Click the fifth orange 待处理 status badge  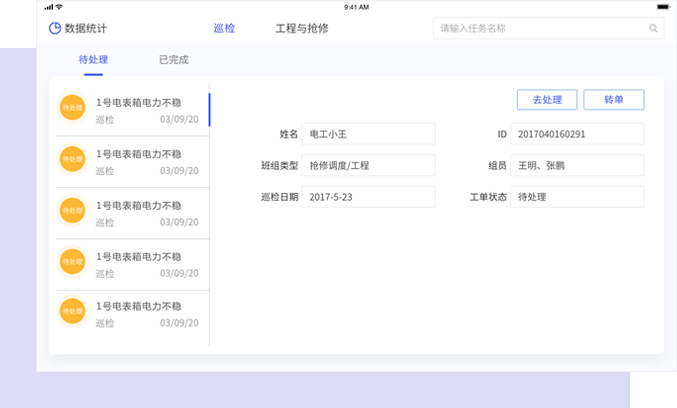72,312
